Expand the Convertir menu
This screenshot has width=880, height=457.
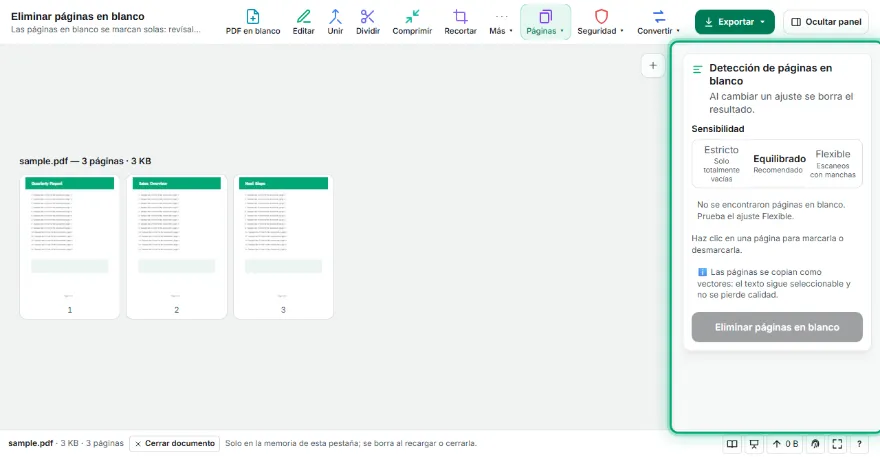[658, 22]
